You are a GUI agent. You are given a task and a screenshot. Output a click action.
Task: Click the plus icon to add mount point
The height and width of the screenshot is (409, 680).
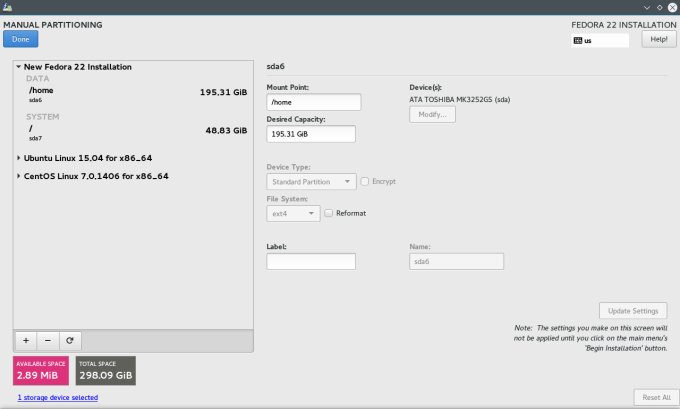pos(26,341)
